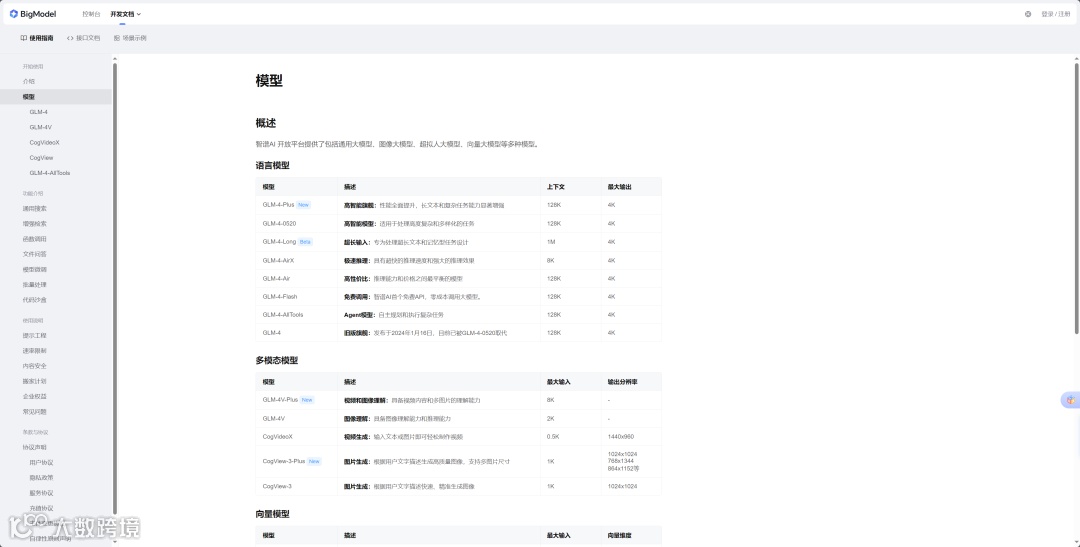Click the Beta badge beside GLM-4-Long
Viewport: 1080px width, 547px height.
pyautogui.click(x=306, y=242)
